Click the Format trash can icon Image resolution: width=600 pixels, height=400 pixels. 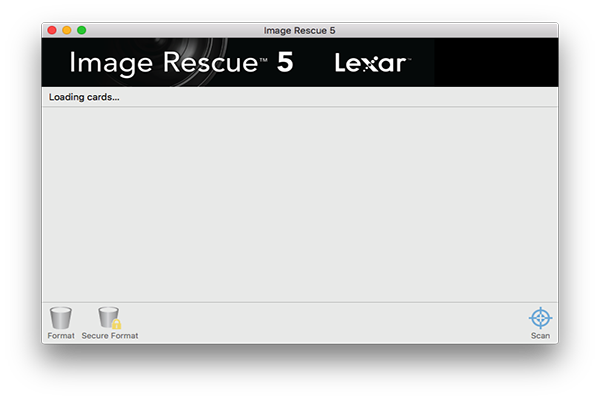60,318
